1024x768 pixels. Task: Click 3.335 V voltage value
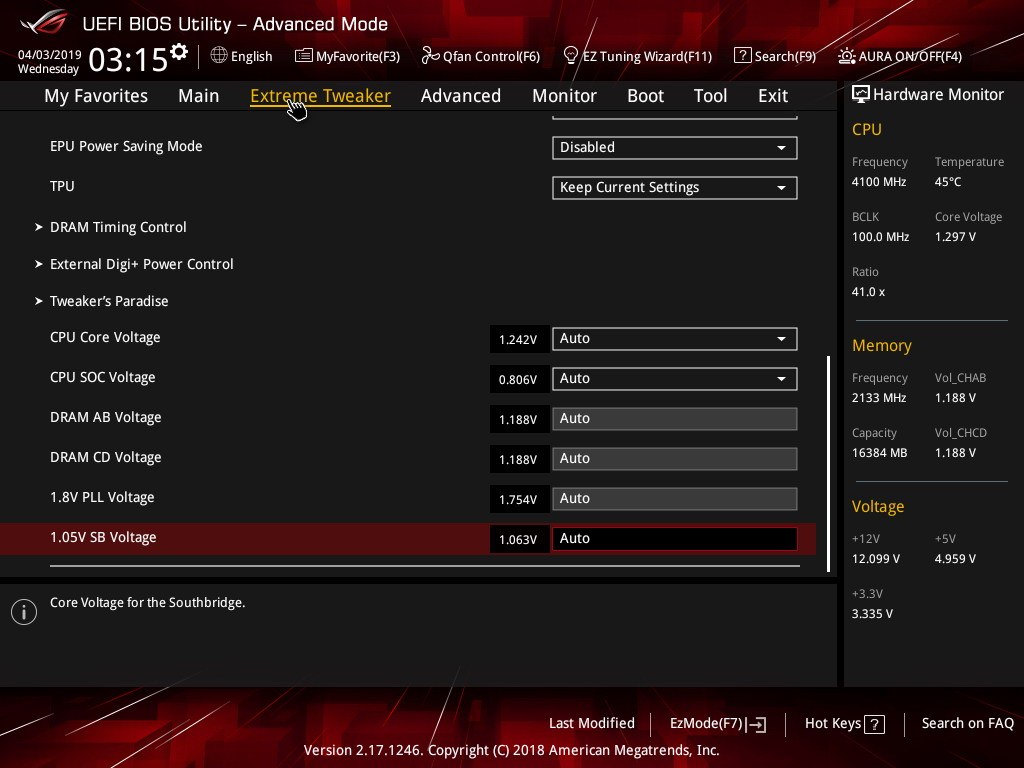pos(872,614)
